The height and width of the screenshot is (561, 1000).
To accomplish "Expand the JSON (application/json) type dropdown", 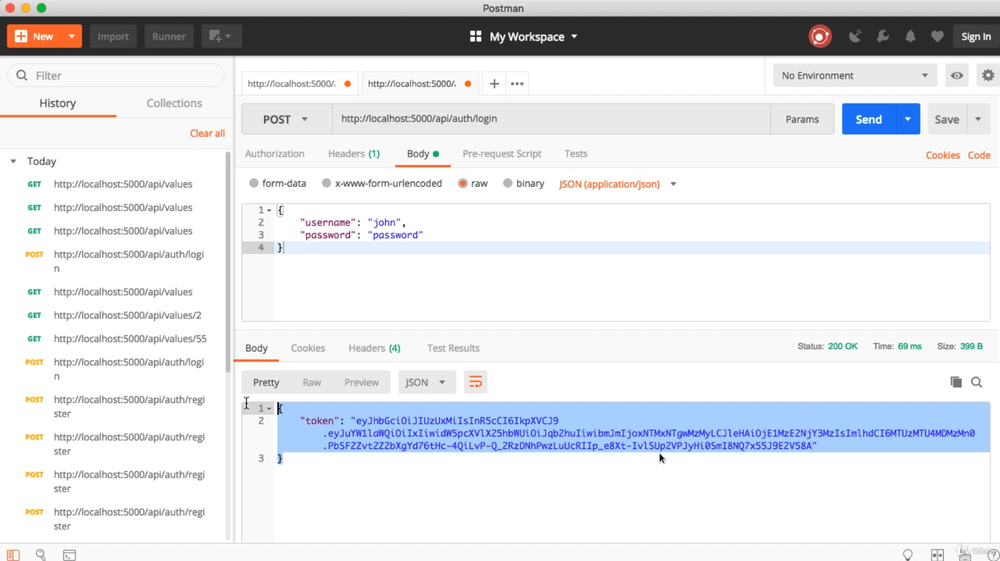I will point(618,184).
